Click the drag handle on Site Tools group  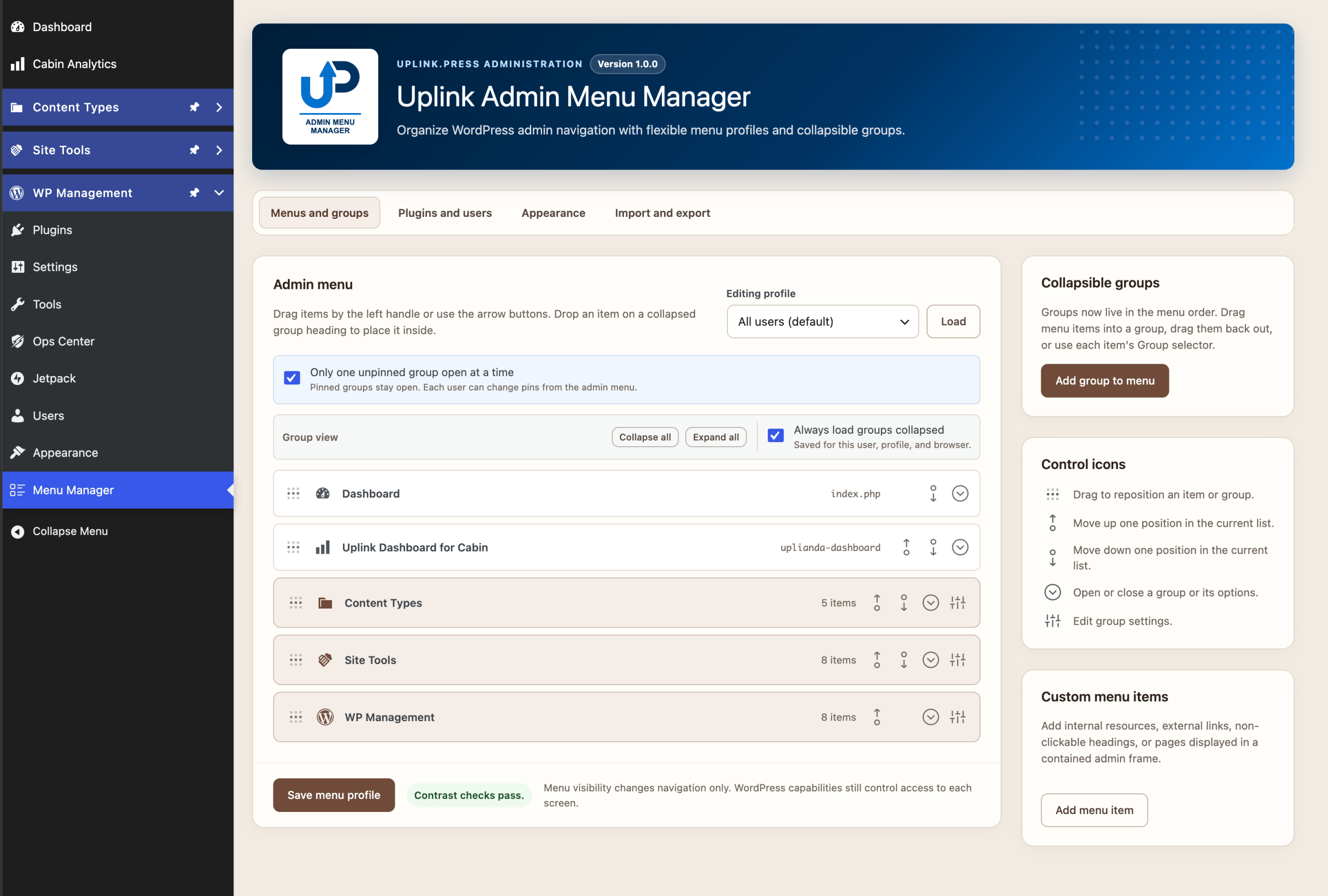[295, 660]
